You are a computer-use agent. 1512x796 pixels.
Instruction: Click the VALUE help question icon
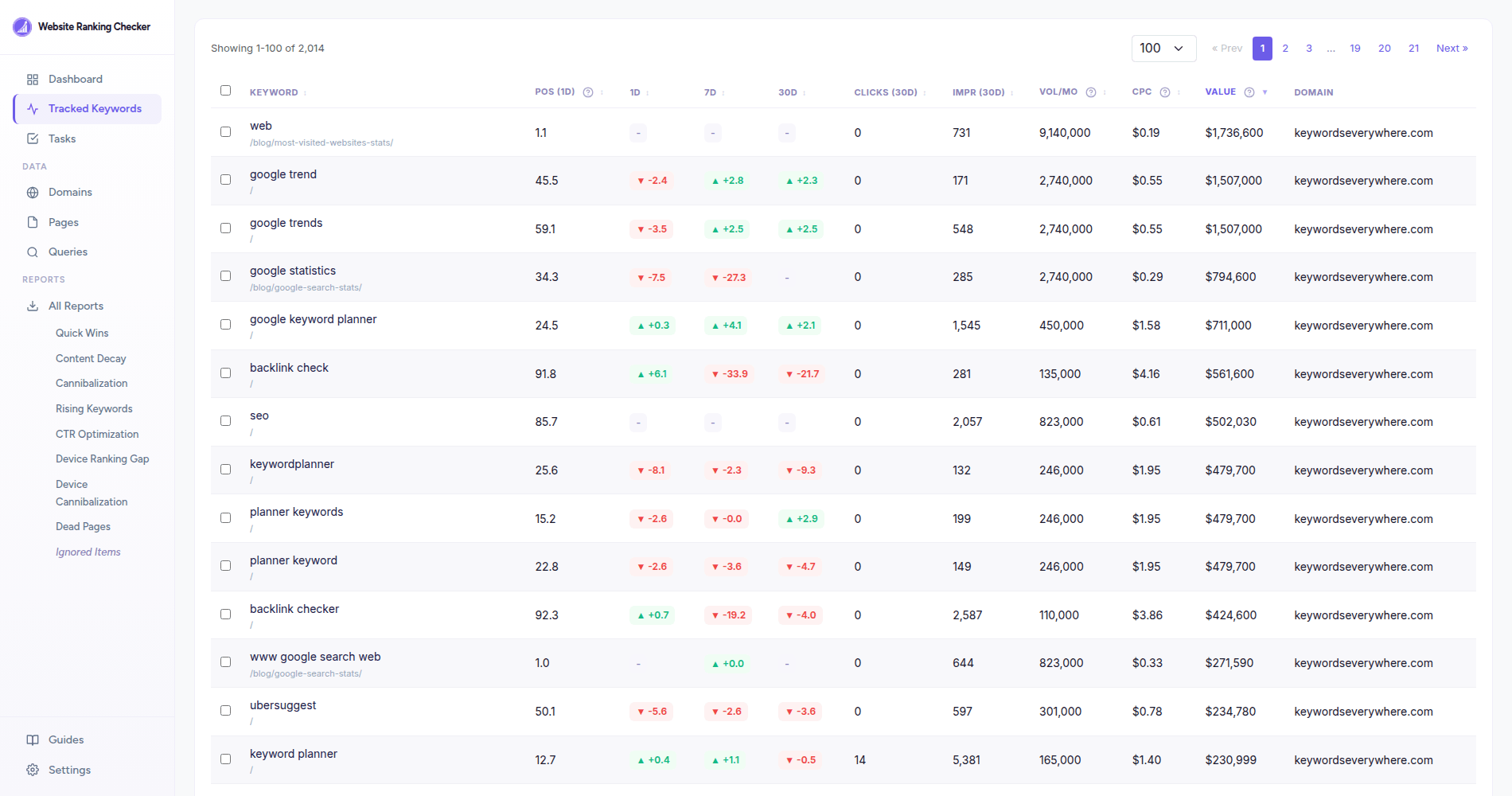coord(1249,92)
